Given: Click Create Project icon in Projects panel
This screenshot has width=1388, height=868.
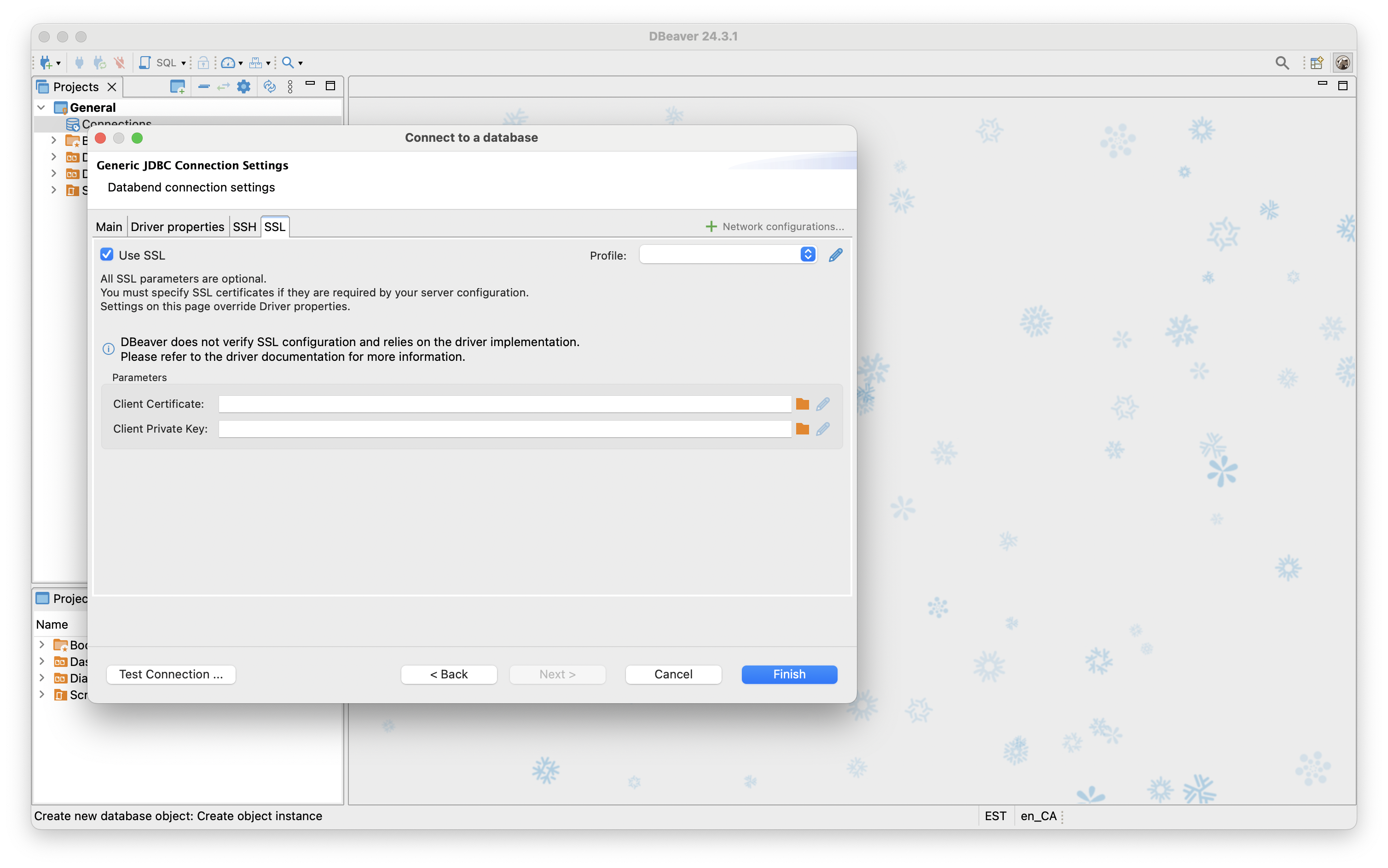Looking at the screenshot, I should coord(178,87).
